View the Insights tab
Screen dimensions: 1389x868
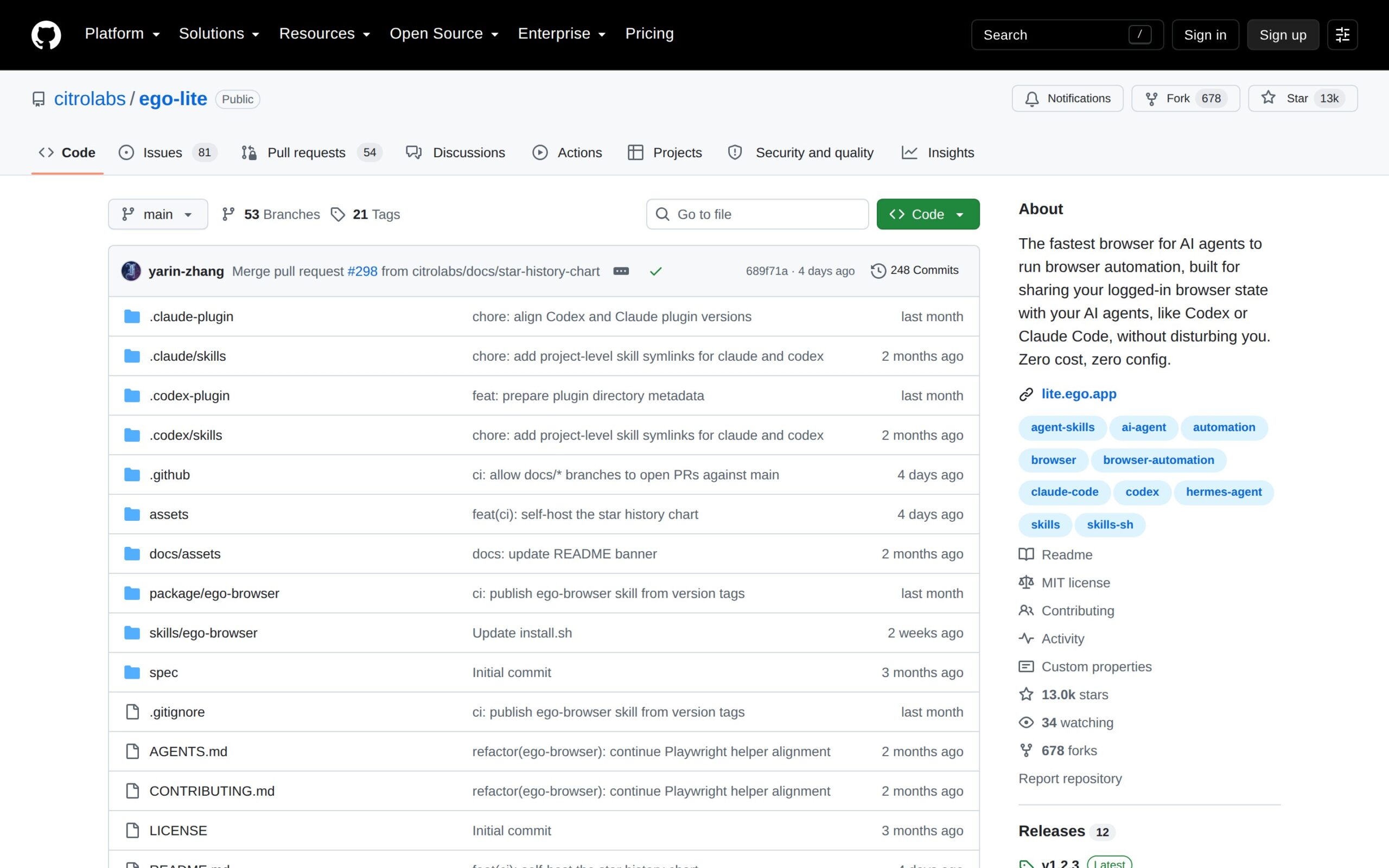pyautogui.click(x=938, y=152)
